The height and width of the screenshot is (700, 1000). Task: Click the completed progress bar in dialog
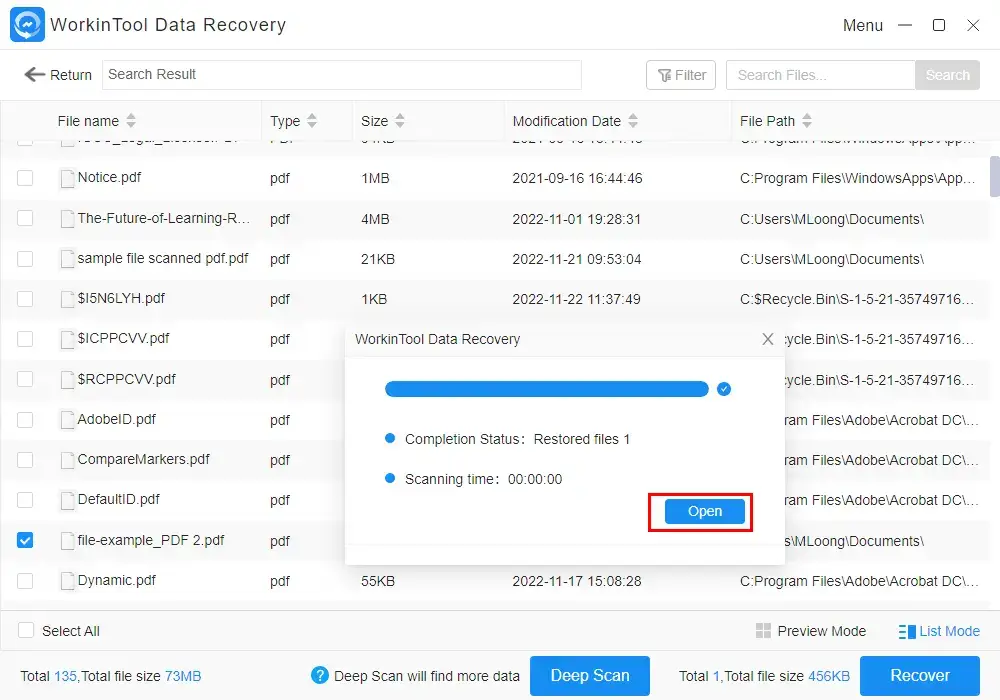click(547, 389)
